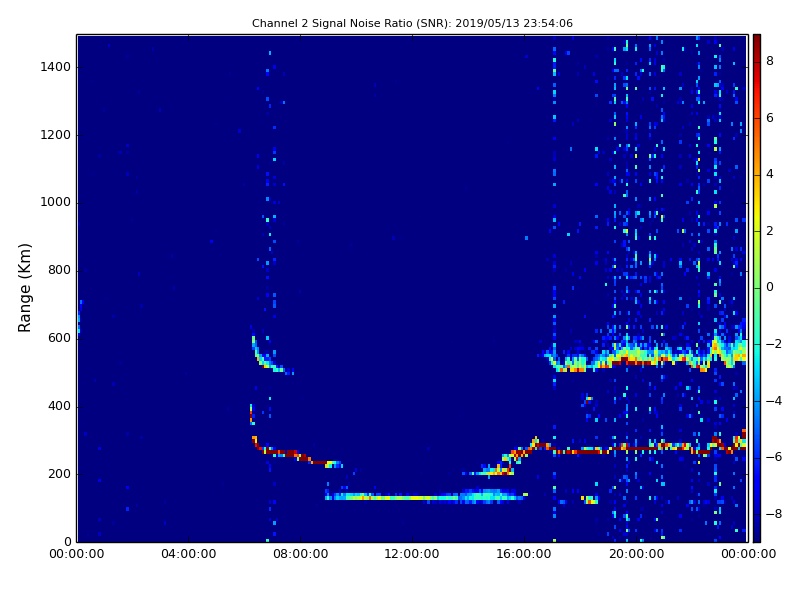Click the colorbar tick label '6'
The width and height of the screenshot is (800, 600).
[x=770, y=118]
